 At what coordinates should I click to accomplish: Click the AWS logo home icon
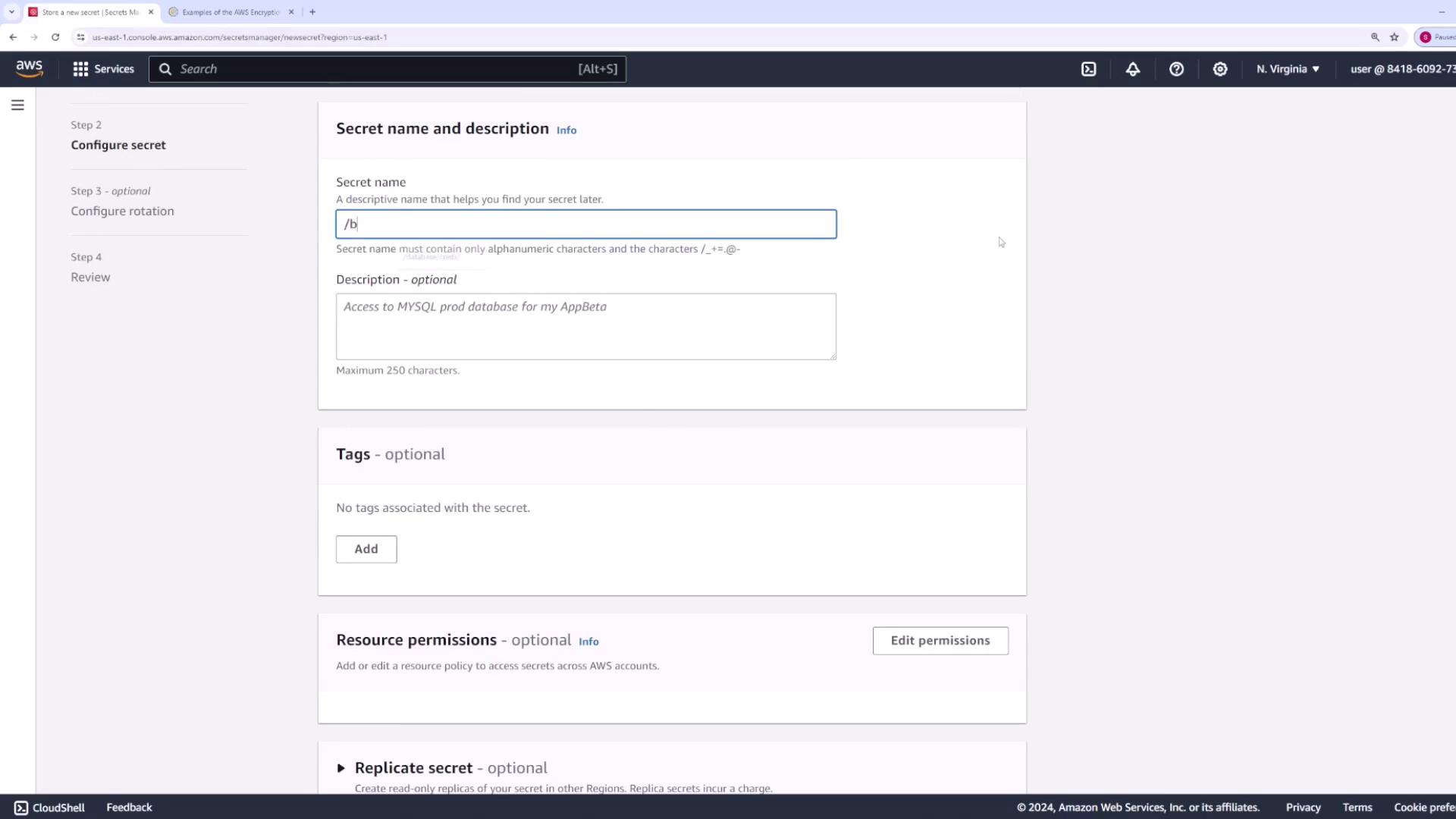[30, 68]
